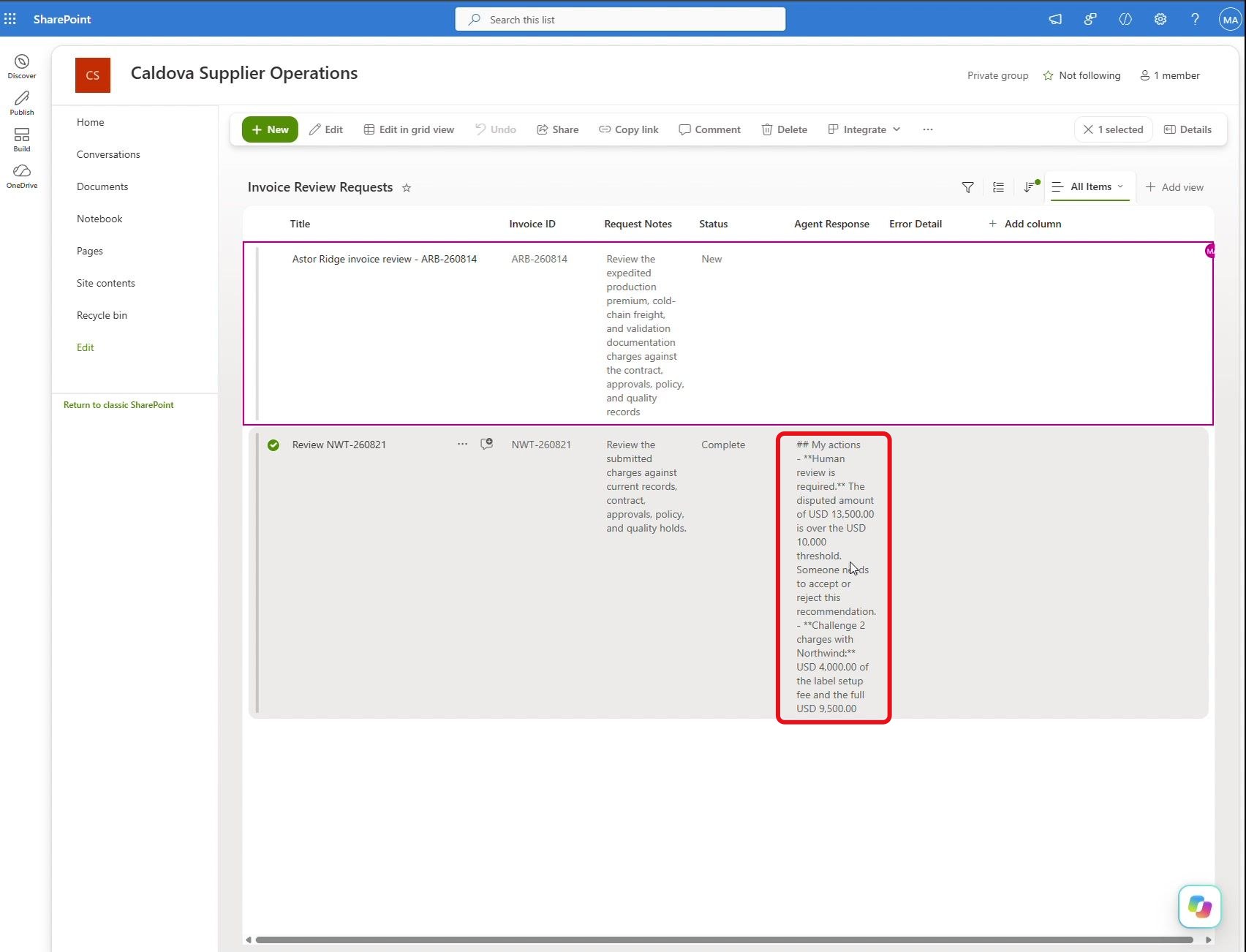Image resolution: width=1246 pixels, height=952 pixels.
Task: Click the megaphone announcements icon in header
Action: 1055,20
